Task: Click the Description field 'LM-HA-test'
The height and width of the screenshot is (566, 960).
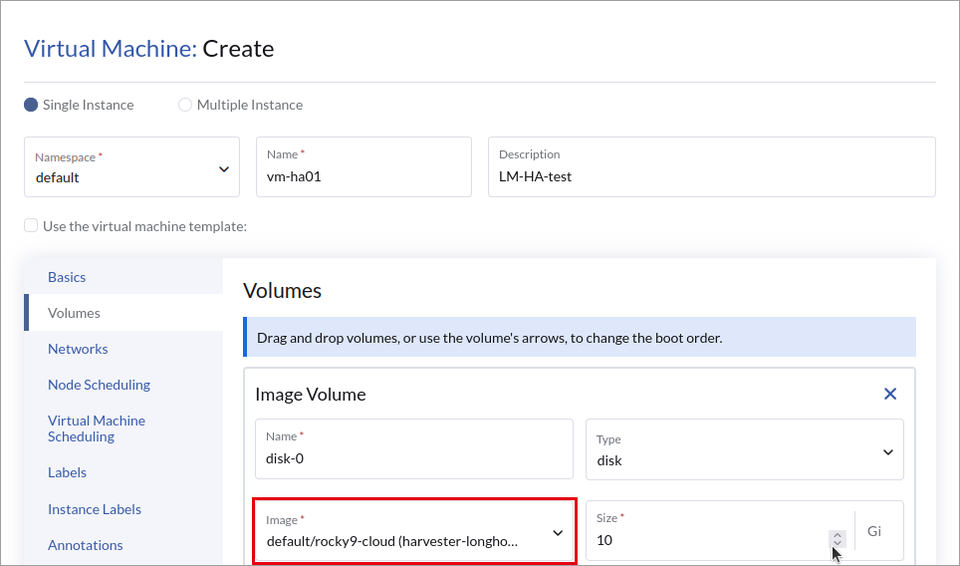Action: (x=711, y=167)
